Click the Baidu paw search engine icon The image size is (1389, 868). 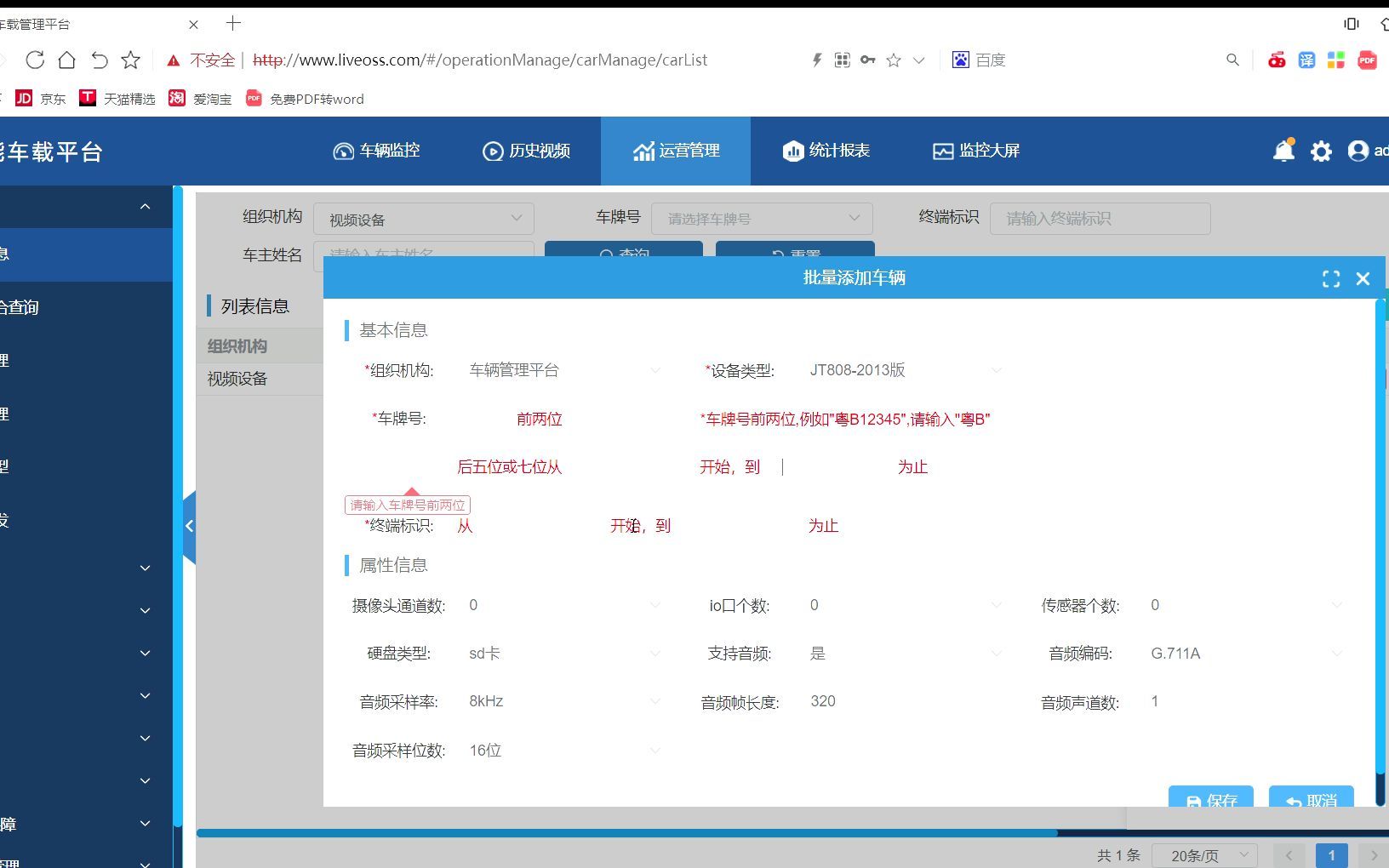click(960, 60)
